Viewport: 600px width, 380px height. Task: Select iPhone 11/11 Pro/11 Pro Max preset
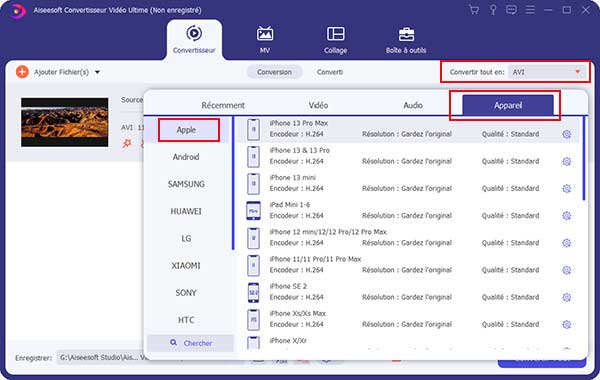point(408,265)
